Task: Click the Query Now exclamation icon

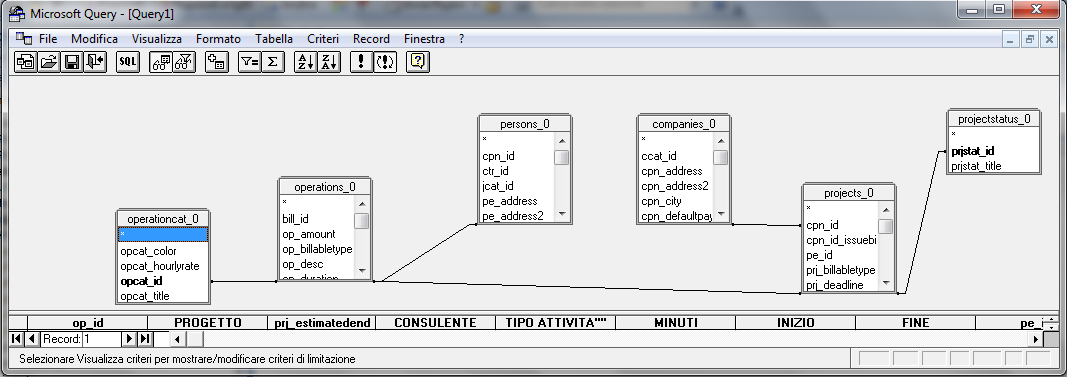Action: [x=361, y=62]
